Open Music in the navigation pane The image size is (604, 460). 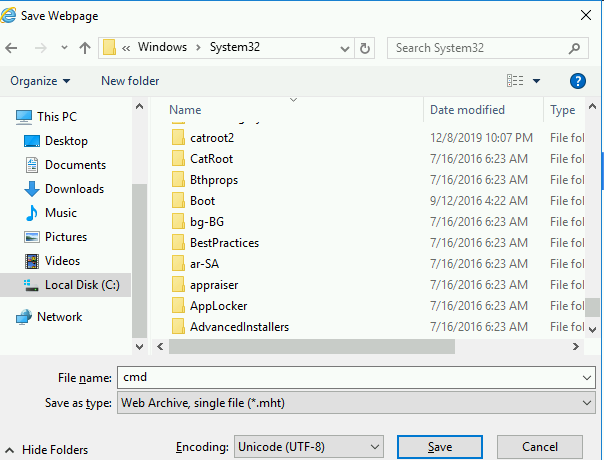61,213
